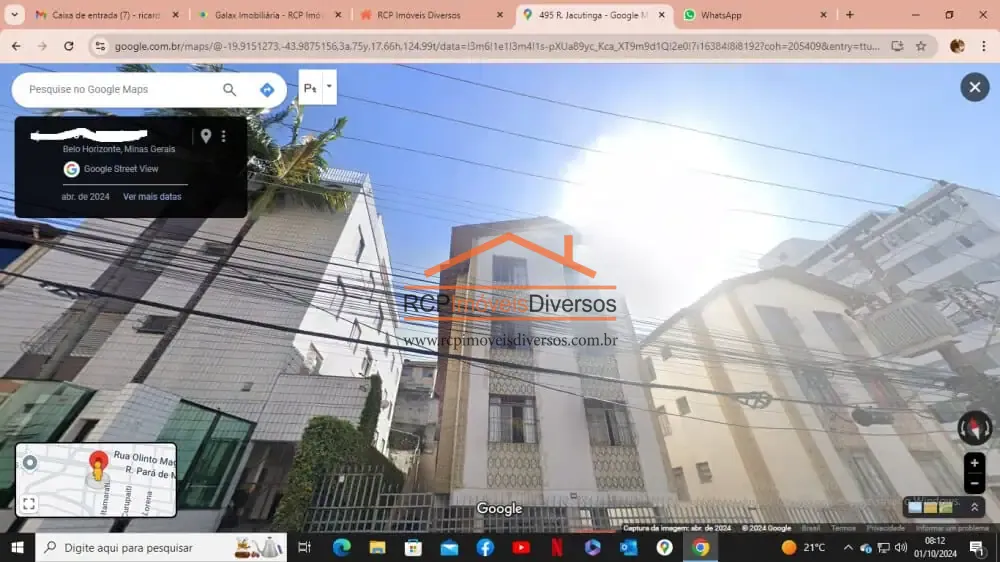
Task: Switch to the RCP Imóveis Diversos tab
Action: tap(432, 15)
